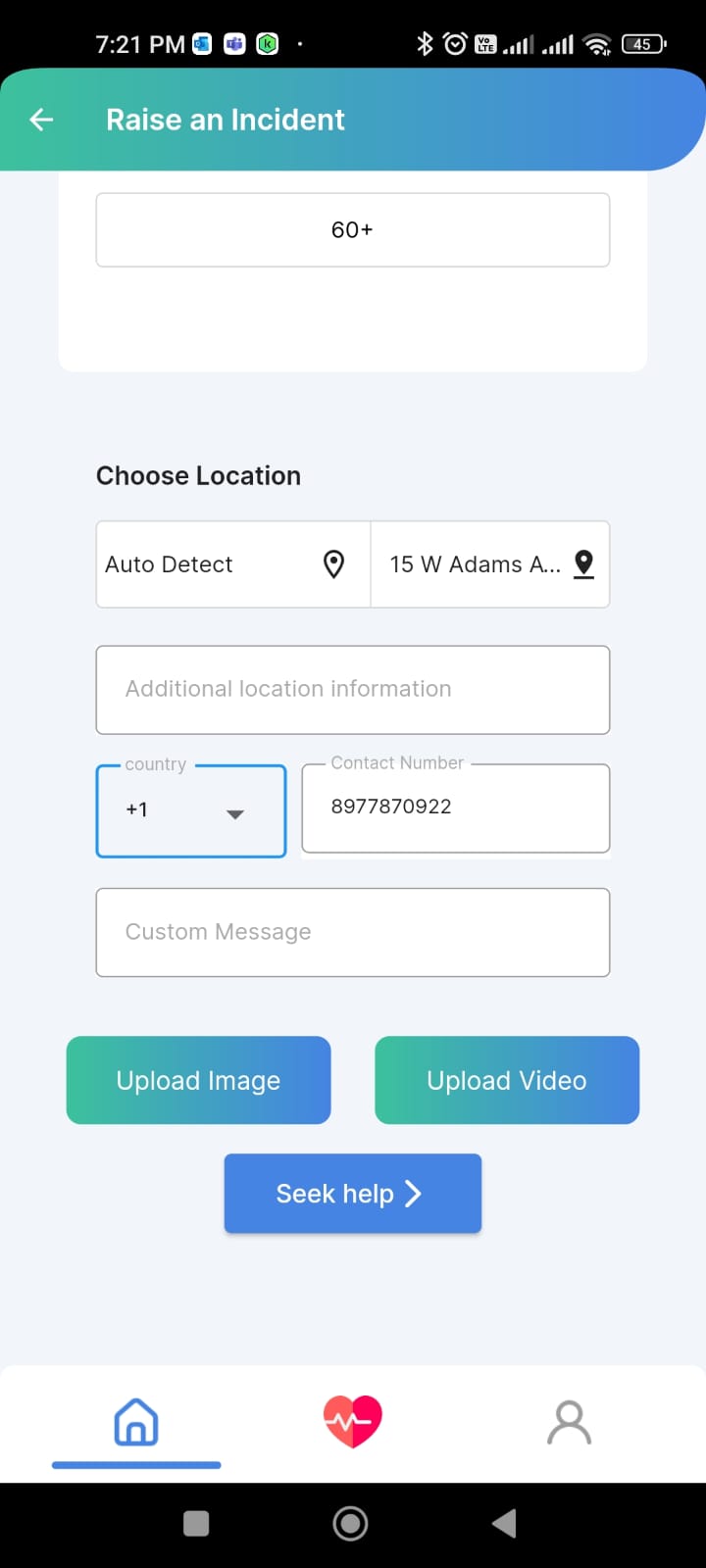
Task: Click the Upload Image button
Action: (198, 1080)
